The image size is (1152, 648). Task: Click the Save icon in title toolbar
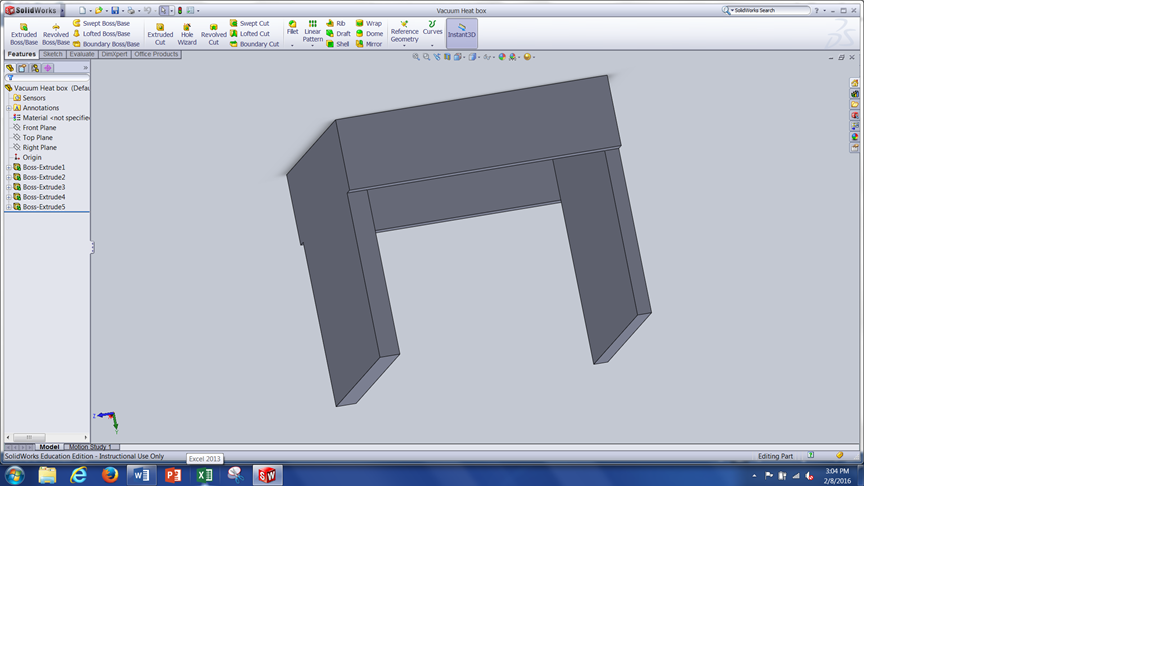point(115,10)
